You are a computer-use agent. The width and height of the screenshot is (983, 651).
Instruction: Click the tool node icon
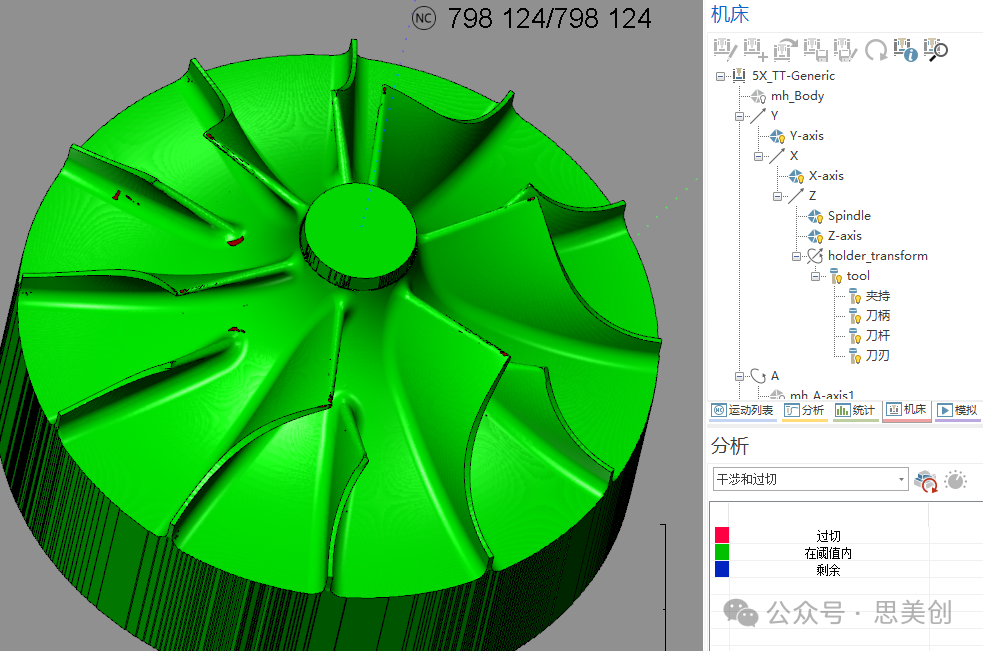point(836,276)
